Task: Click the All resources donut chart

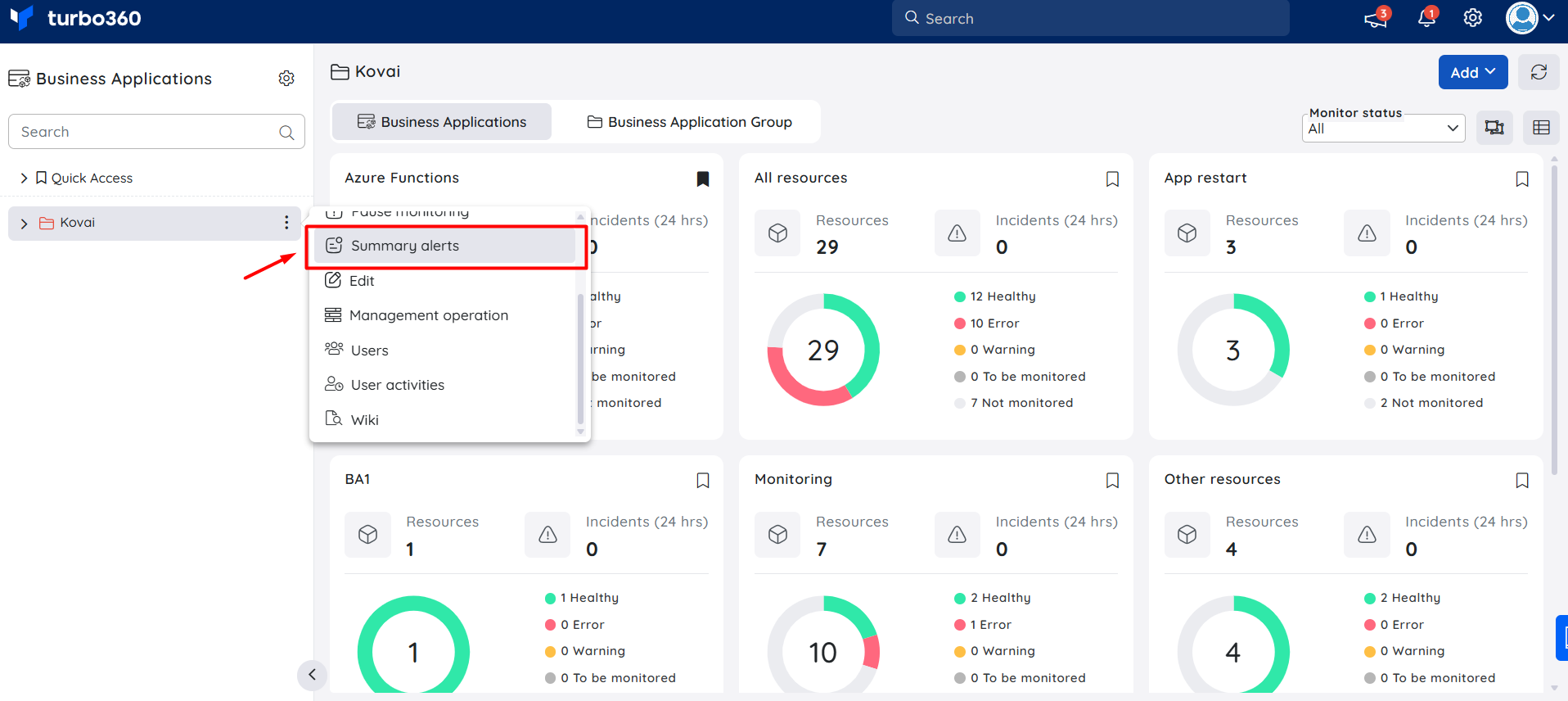Action: point(823,350)
